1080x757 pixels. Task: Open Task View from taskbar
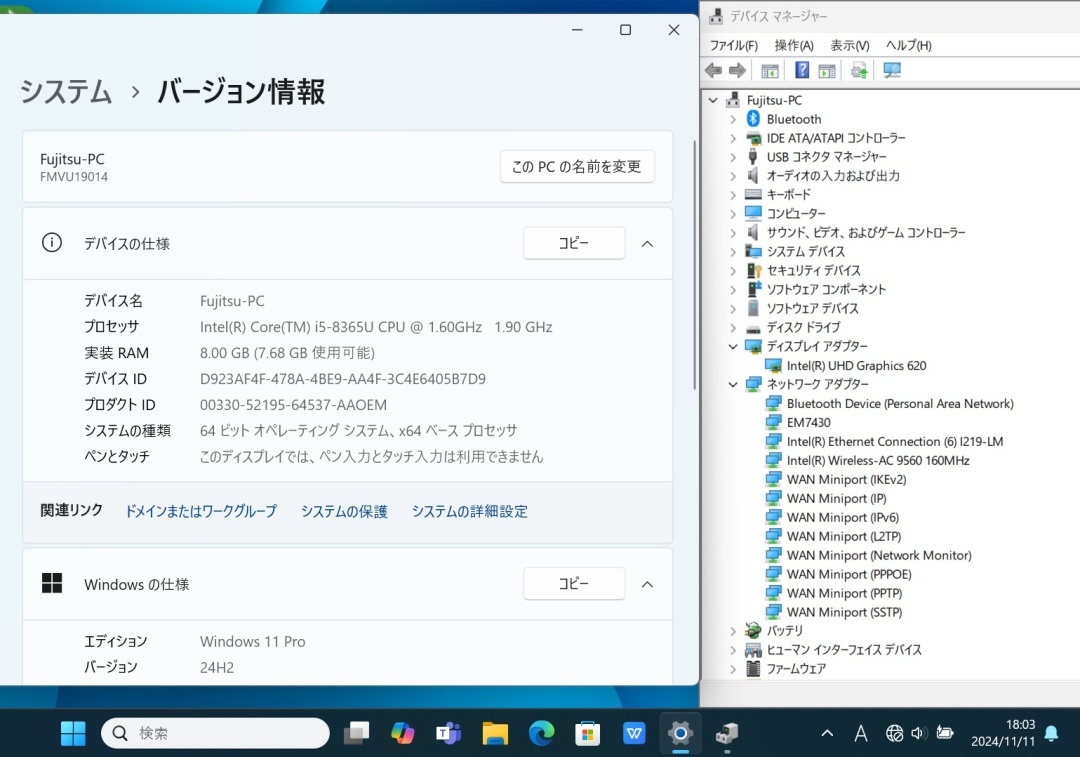(357, 733)
